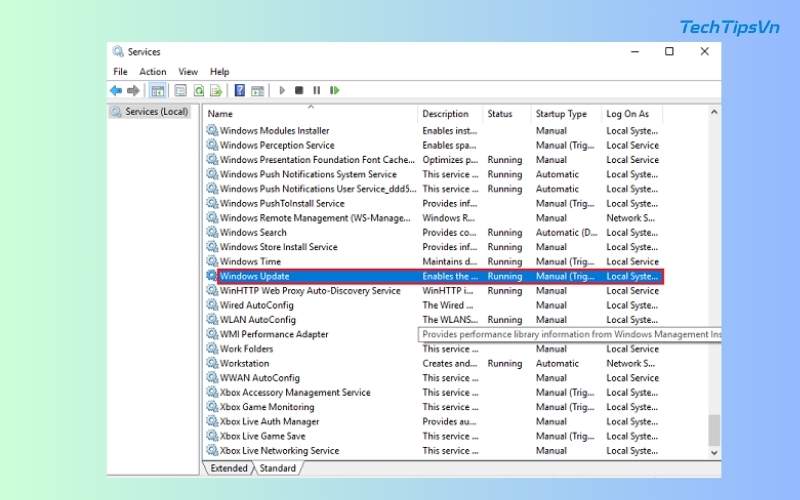Select WMI Performance Adapter row
Image resolution: width=800 pixels, height=500 pixels.
point(434,334)
